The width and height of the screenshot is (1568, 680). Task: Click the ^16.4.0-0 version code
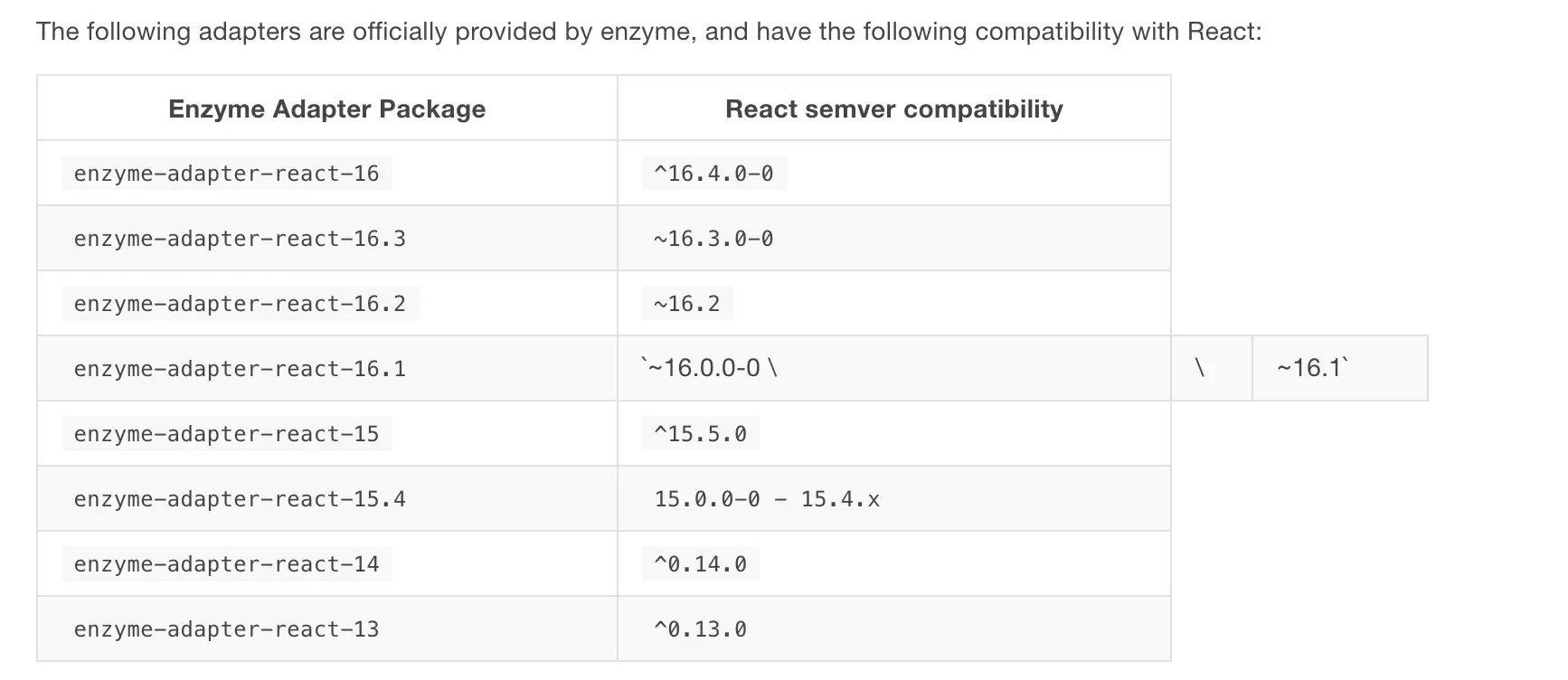(713, 174)
